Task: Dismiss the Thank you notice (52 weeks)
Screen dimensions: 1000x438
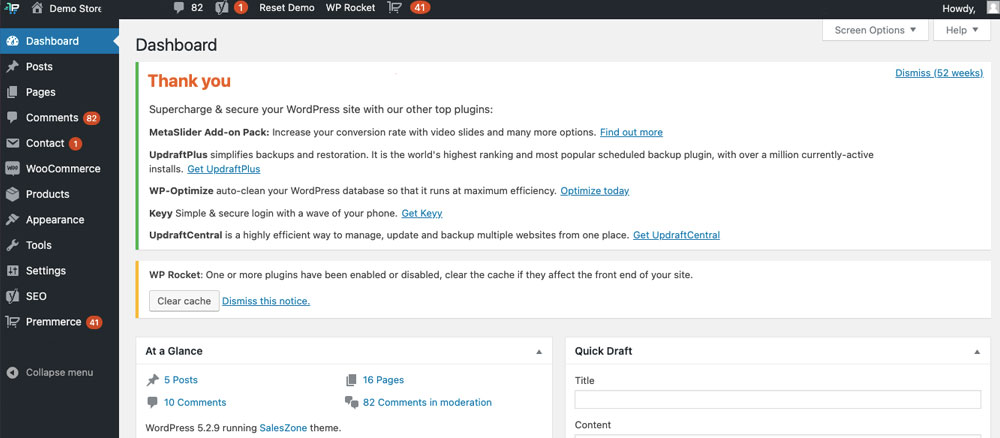Action: (939, 73)
